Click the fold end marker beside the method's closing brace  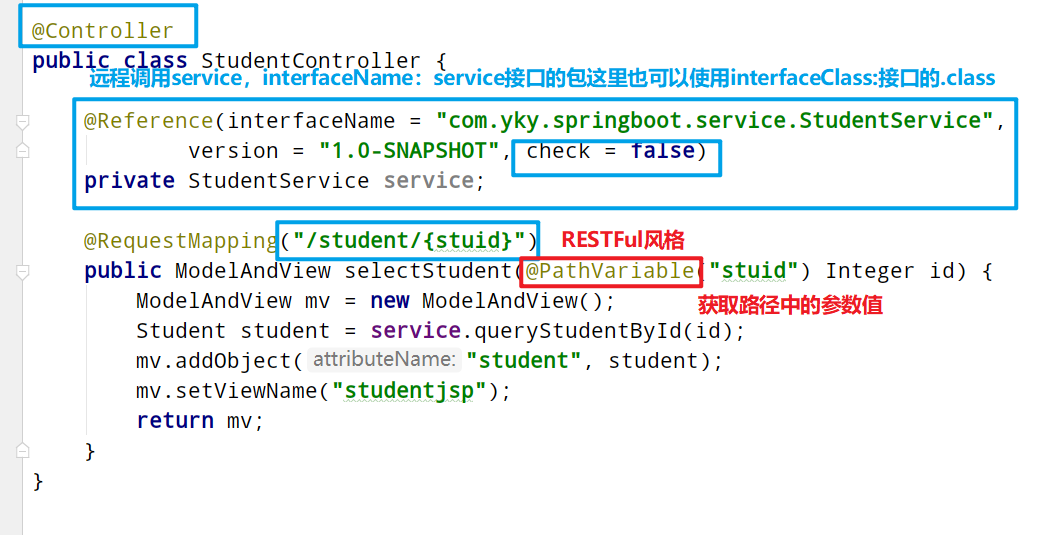click(22, 450)
